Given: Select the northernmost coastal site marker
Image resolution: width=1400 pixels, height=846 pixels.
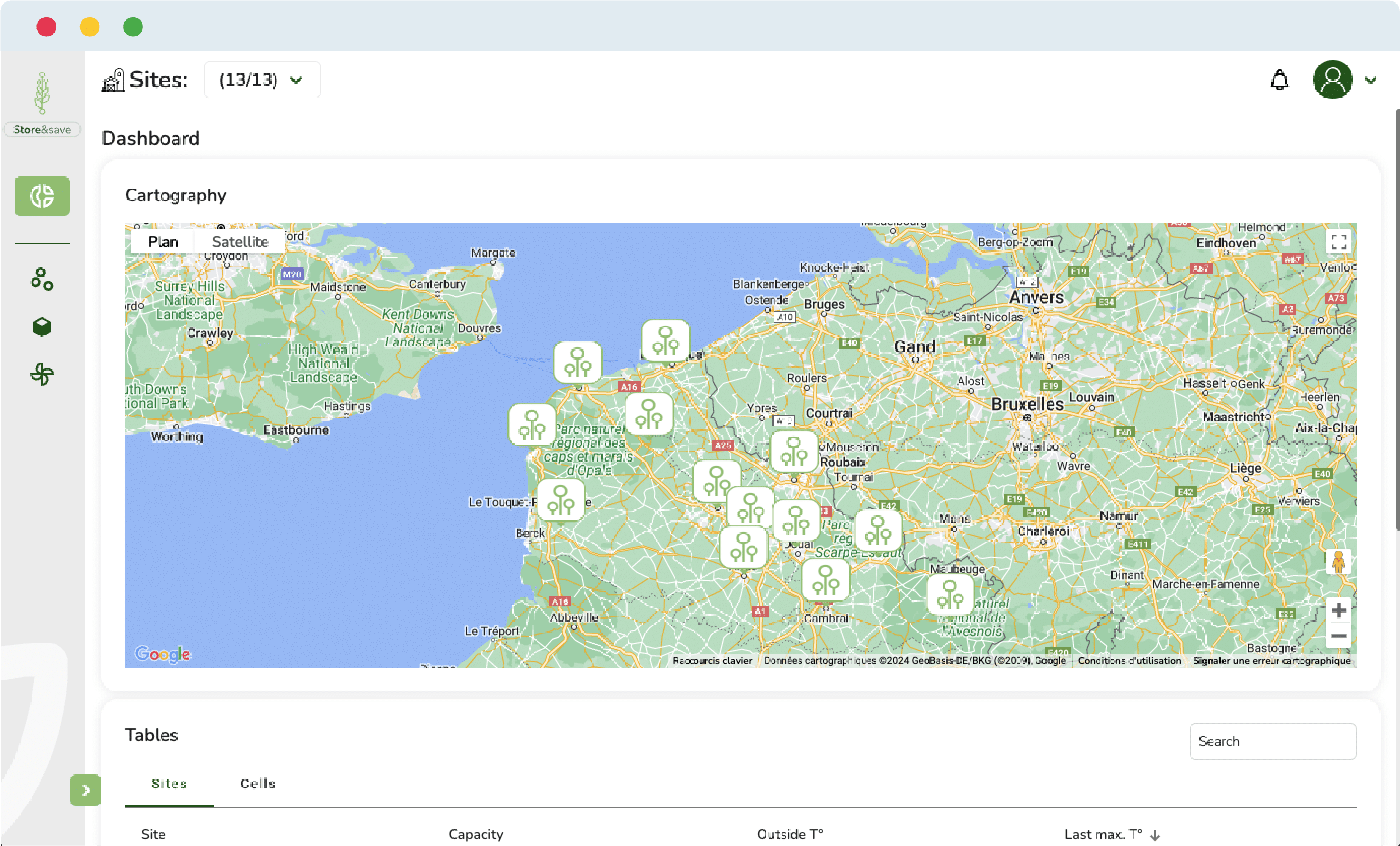Looking at the screenshot, I should click(666, 341).
